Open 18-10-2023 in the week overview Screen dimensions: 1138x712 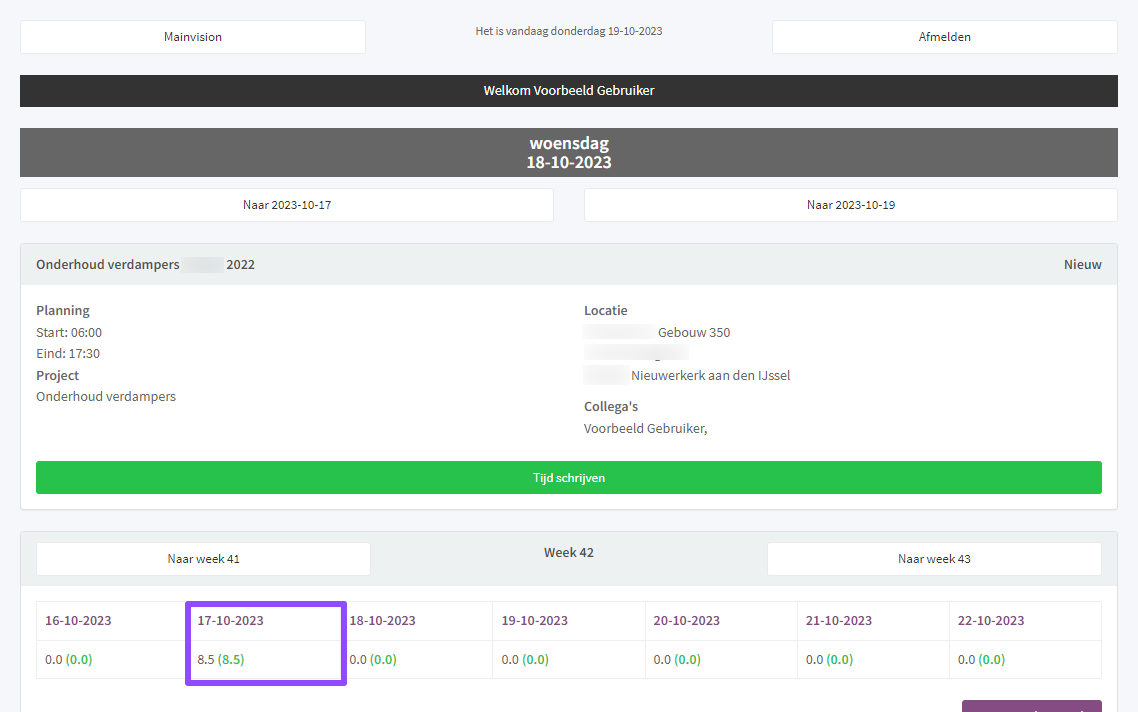[x=382, y=621]
